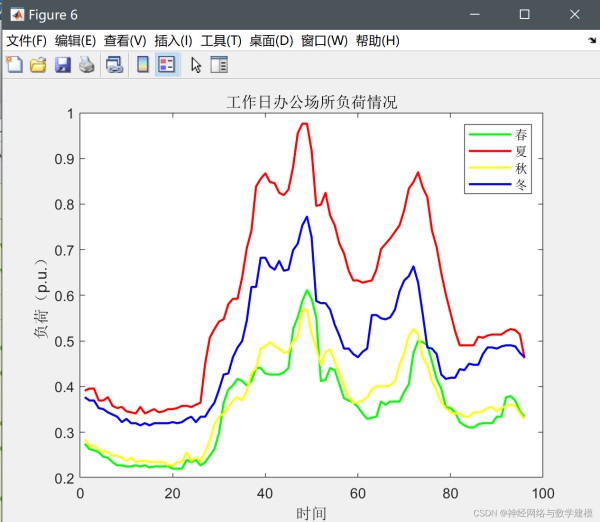600x522 pixels.
Task: Select the blue 冬 line in legend
Action: point(490,184)
